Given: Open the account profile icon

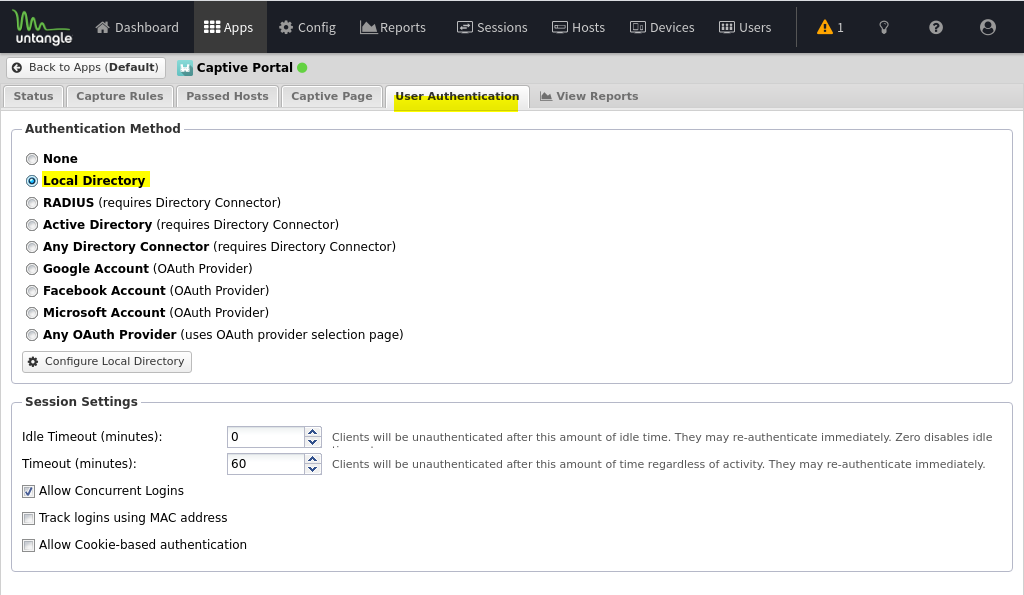Looking at the screenshot, I should pos(988,27).
